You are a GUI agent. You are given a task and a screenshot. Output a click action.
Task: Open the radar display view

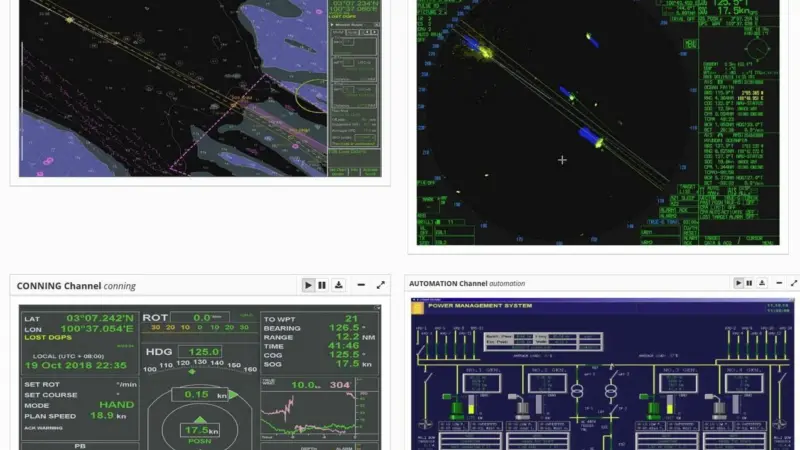598,122
